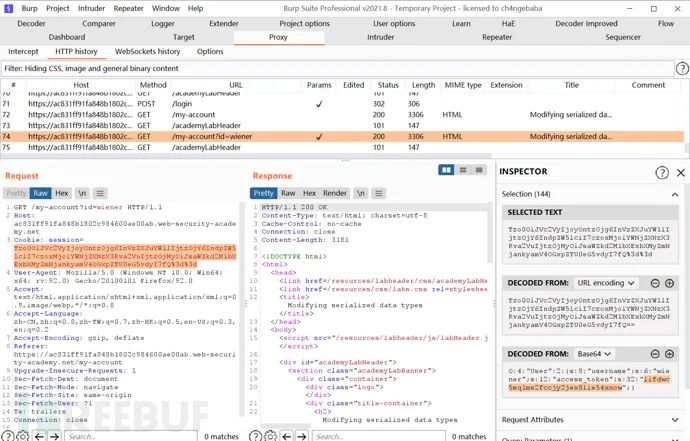Switch Response view to Pretty

(264, 193)
